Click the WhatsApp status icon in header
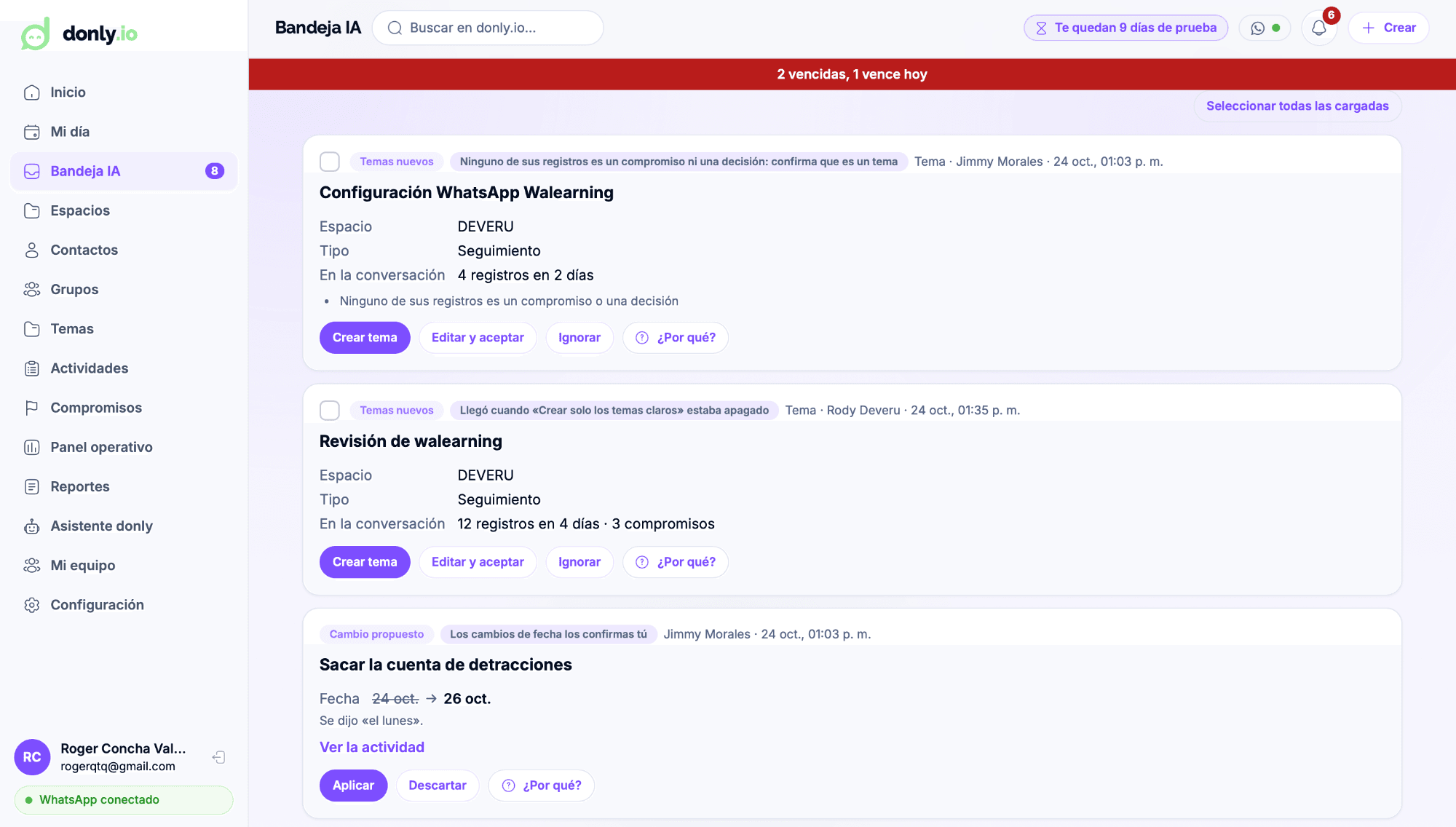 [x=1258, y=28]
